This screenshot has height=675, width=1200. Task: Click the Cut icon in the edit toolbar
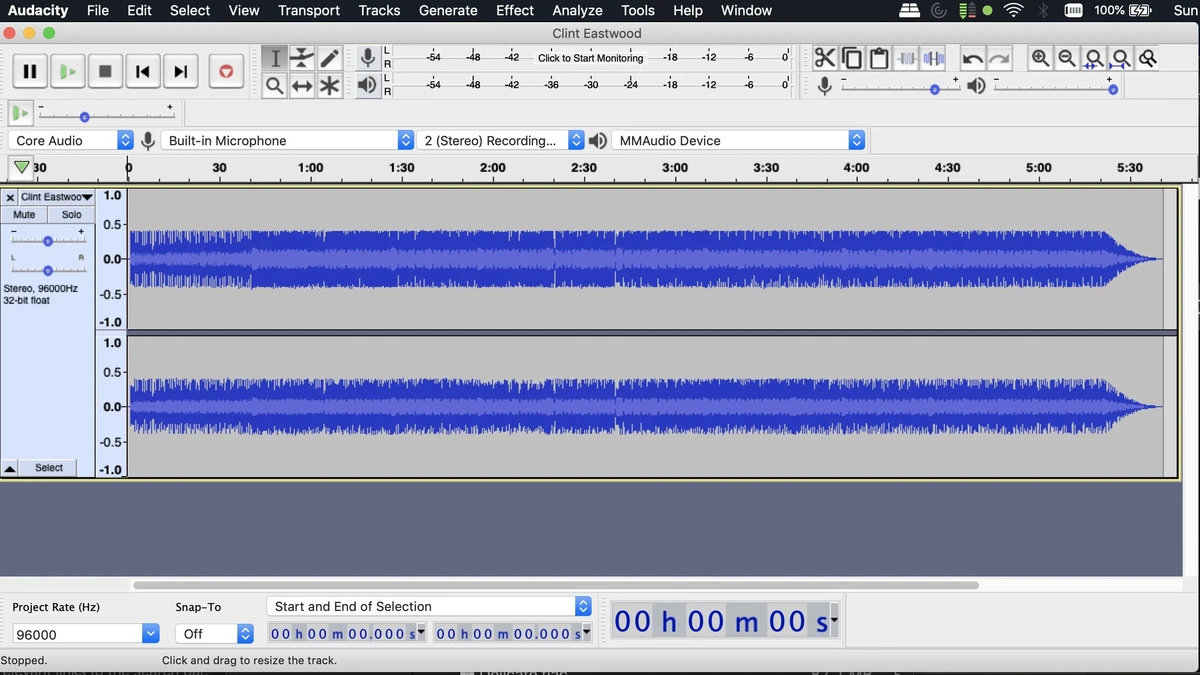pyautogui.click(x=825, y=58)
